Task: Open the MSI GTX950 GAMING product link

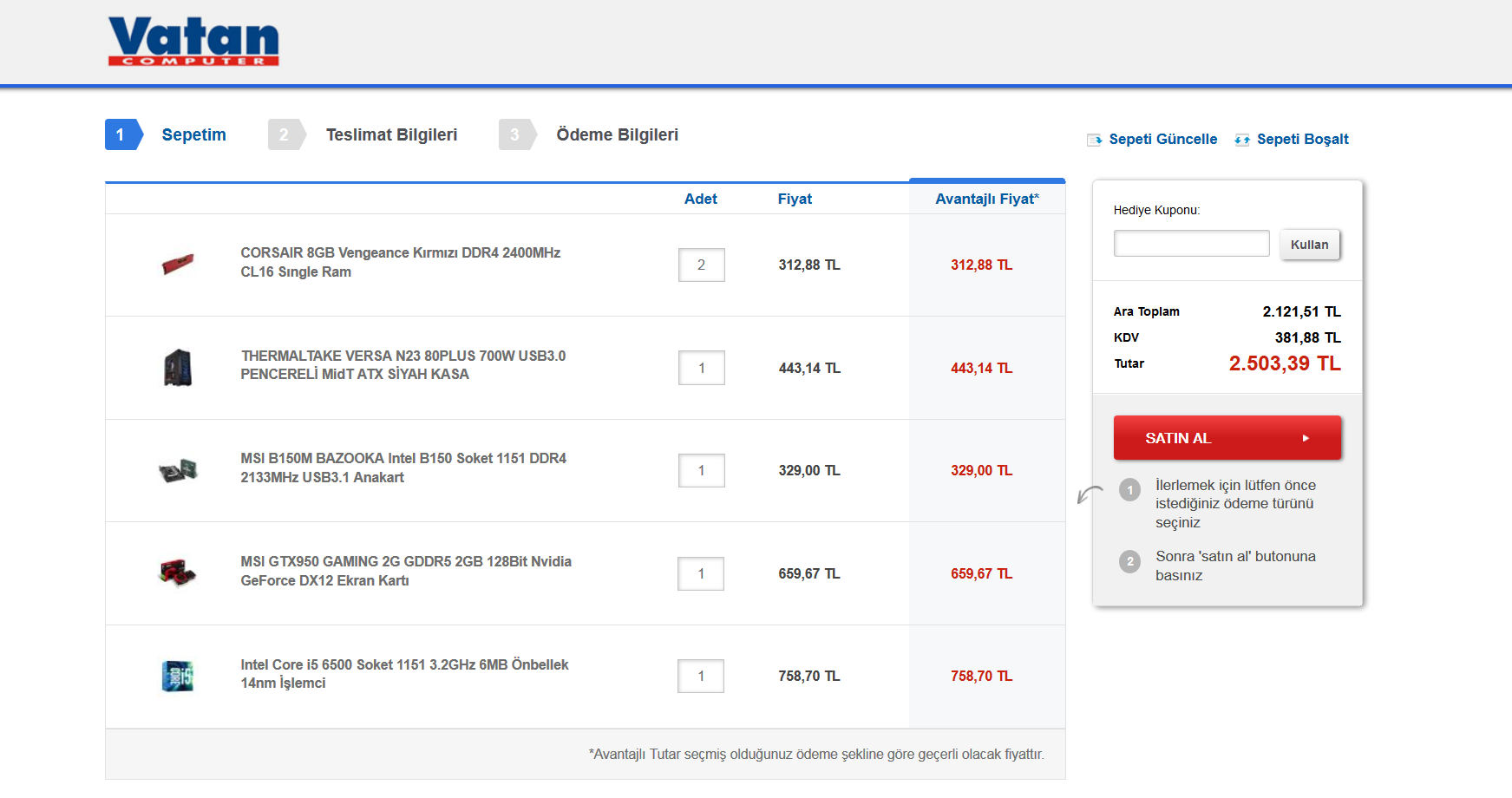Action: [406, 571]
